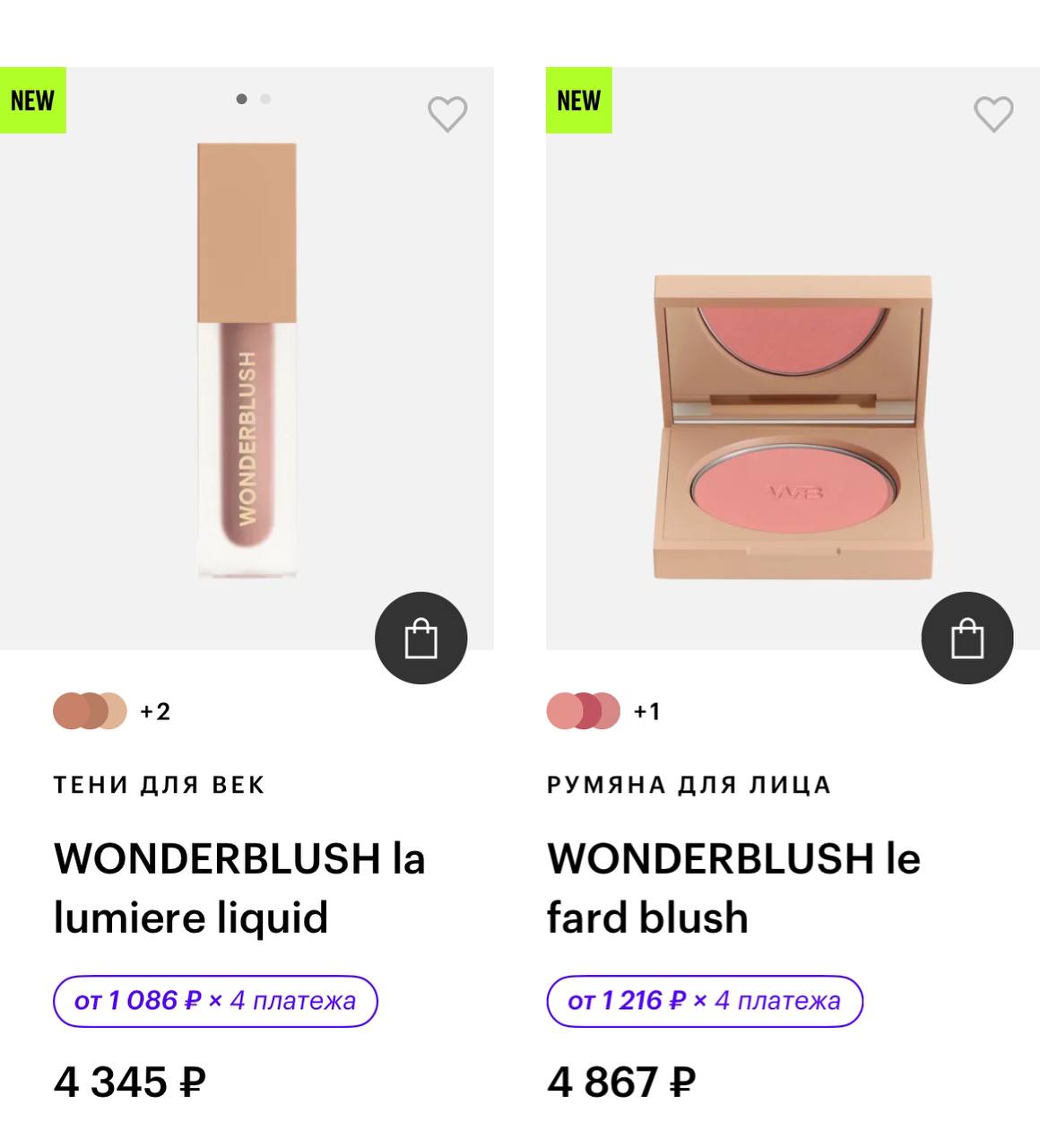Viewport: 1040px width, 1148px height.
Task: Open installment offer от 1 216 ₽
Action: pyautogui.click(x=705, y=1001)
